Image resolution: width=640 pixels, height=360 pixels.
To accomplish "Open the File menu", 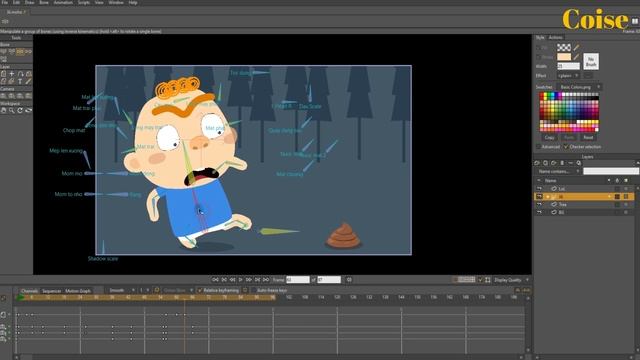I will pos(4,2).
